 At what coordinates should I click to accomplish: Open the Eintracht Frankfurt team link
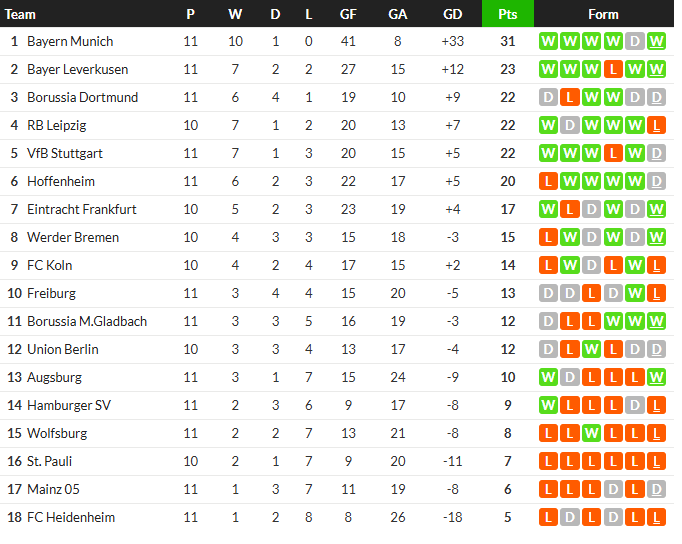[x=82, y=209]
